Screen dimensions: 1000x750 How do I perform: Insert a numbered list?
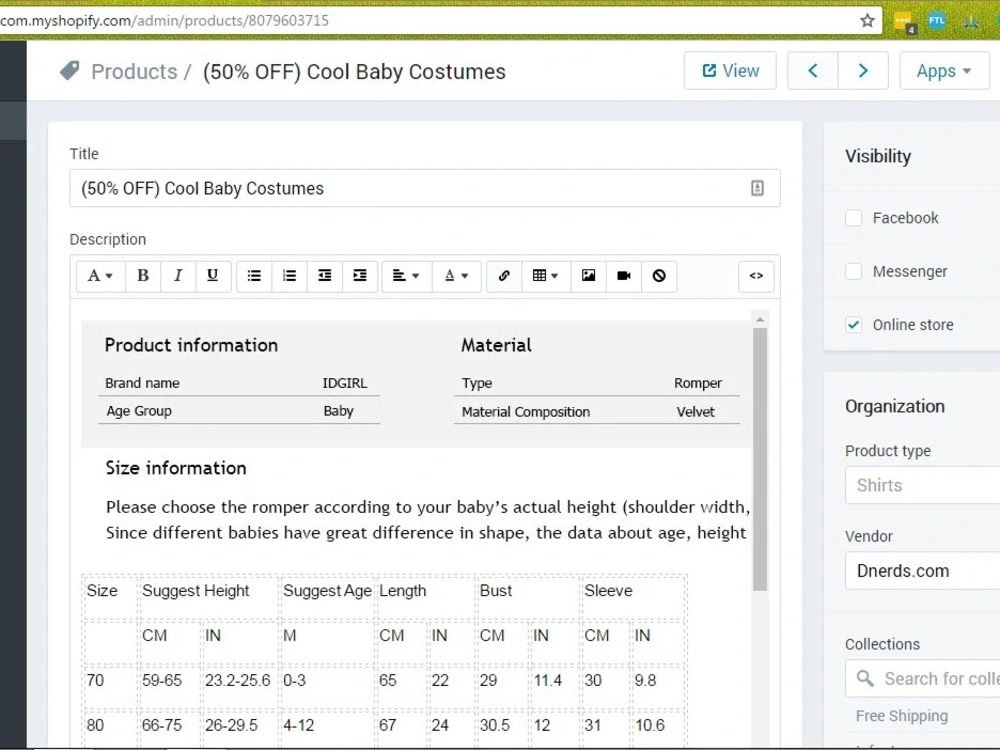tap(290, 276)
